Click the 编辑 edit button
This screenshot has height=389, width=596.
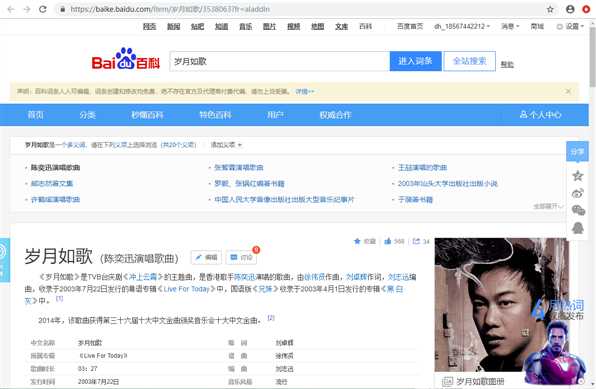point(206,257)
